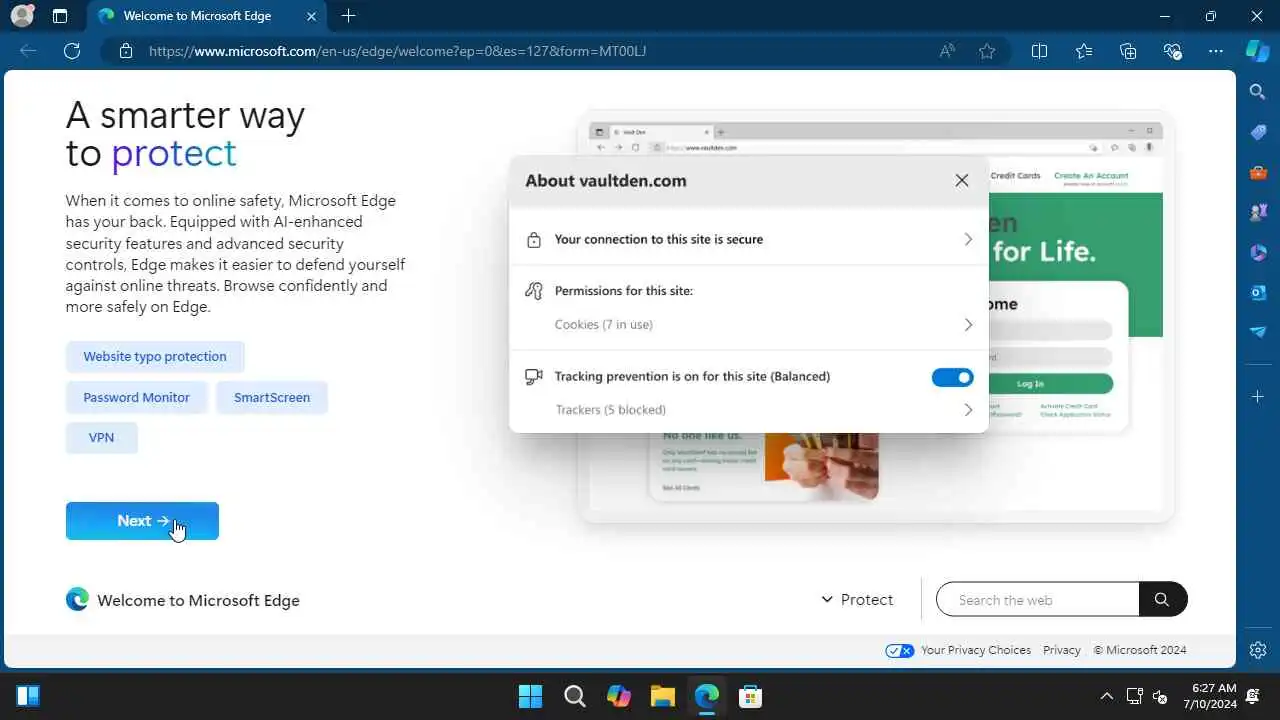Expand Trackers (5 blocked) chevron
The width and height of the screenshot is (1280, 720).
point(968,410)
